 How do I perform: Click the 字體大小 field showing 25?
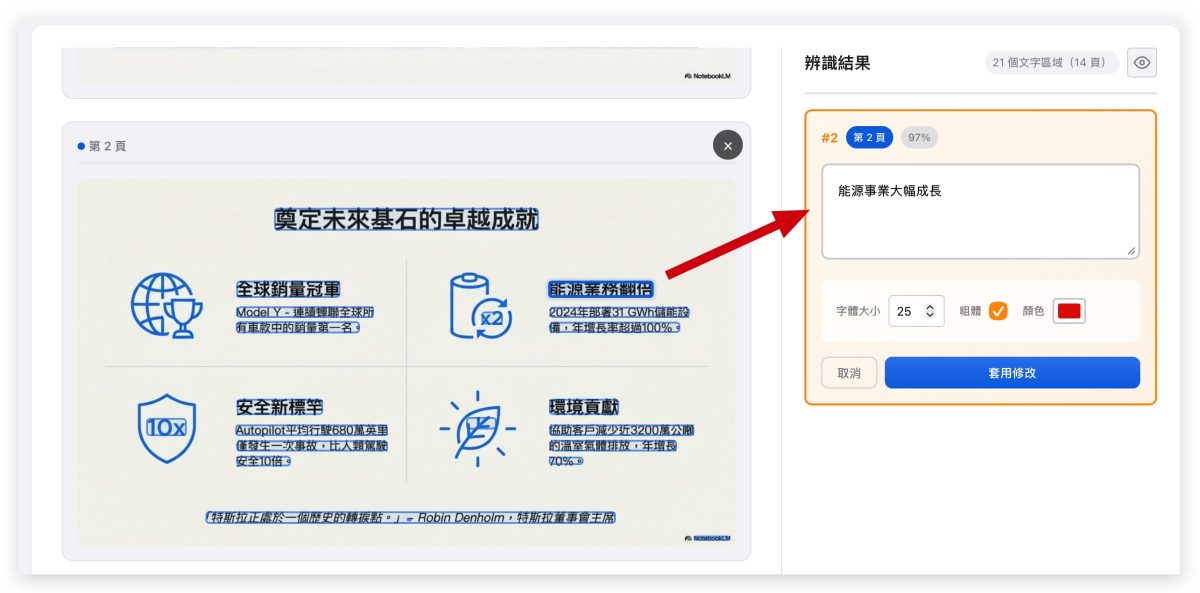tap(916, 311)
